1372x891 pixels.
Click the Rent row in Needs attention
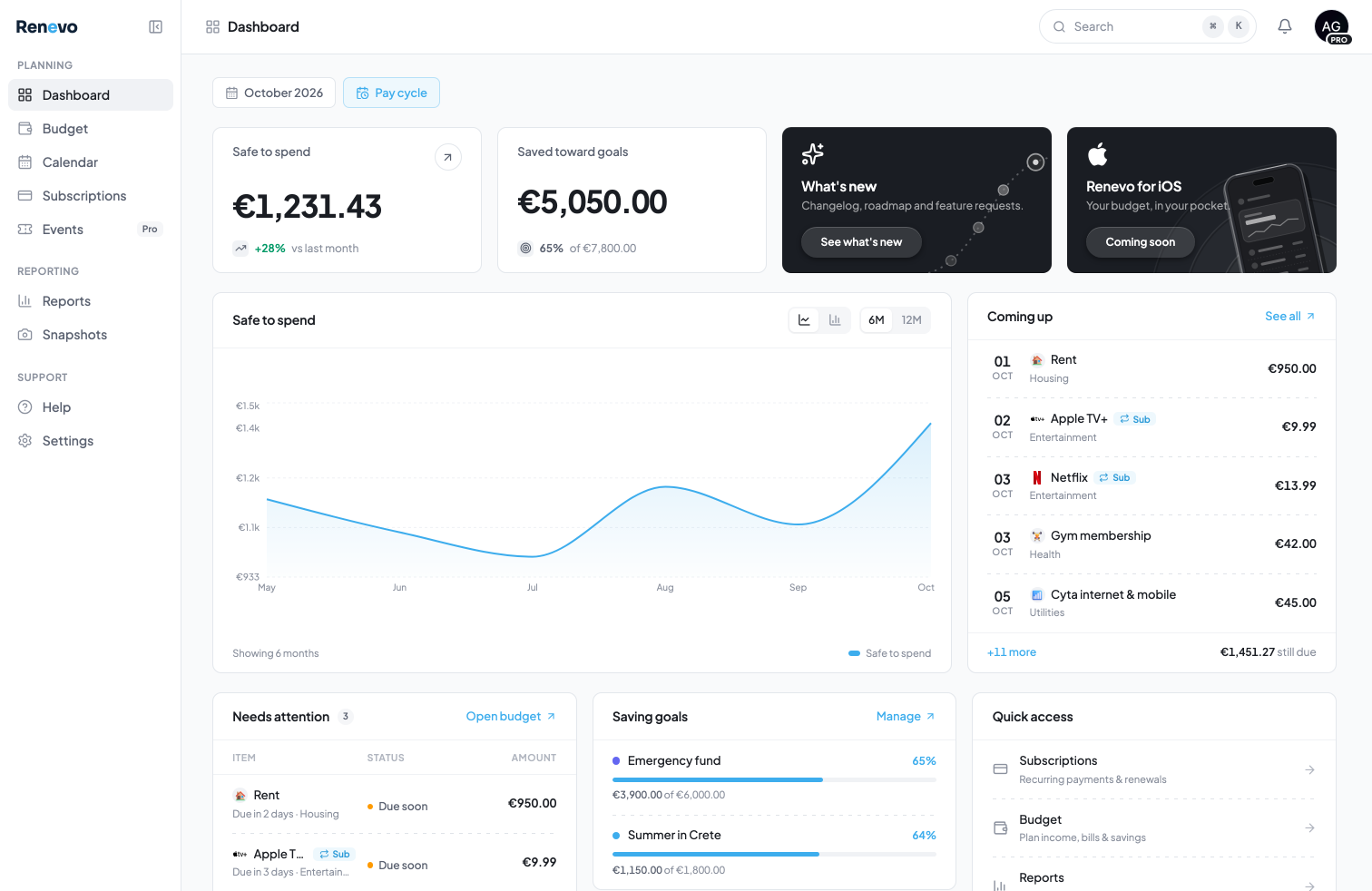[x=395, y=804]
